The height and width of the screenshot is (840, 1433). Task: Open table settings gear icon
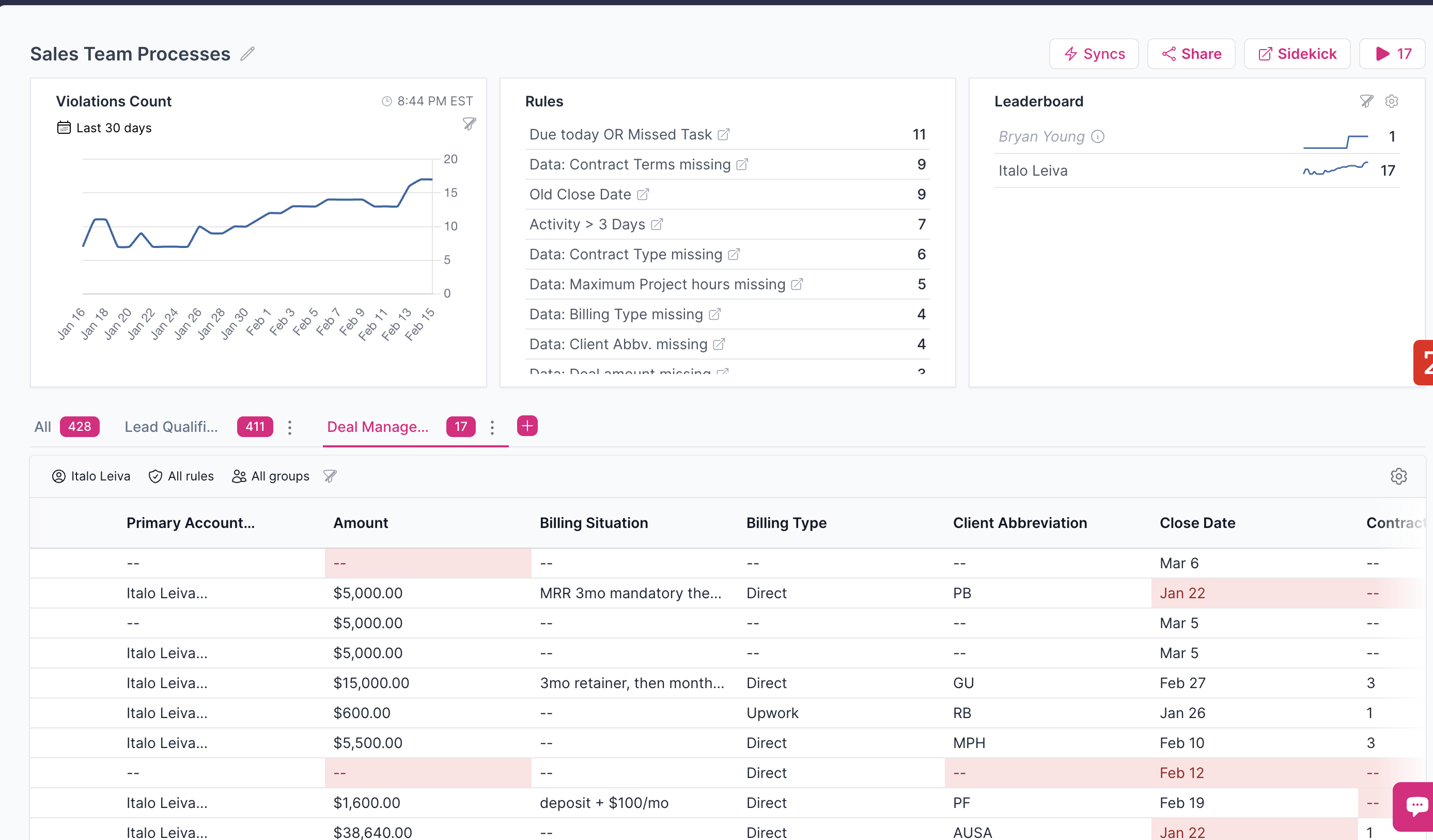pyautogui.click(x=1398, y=476)
